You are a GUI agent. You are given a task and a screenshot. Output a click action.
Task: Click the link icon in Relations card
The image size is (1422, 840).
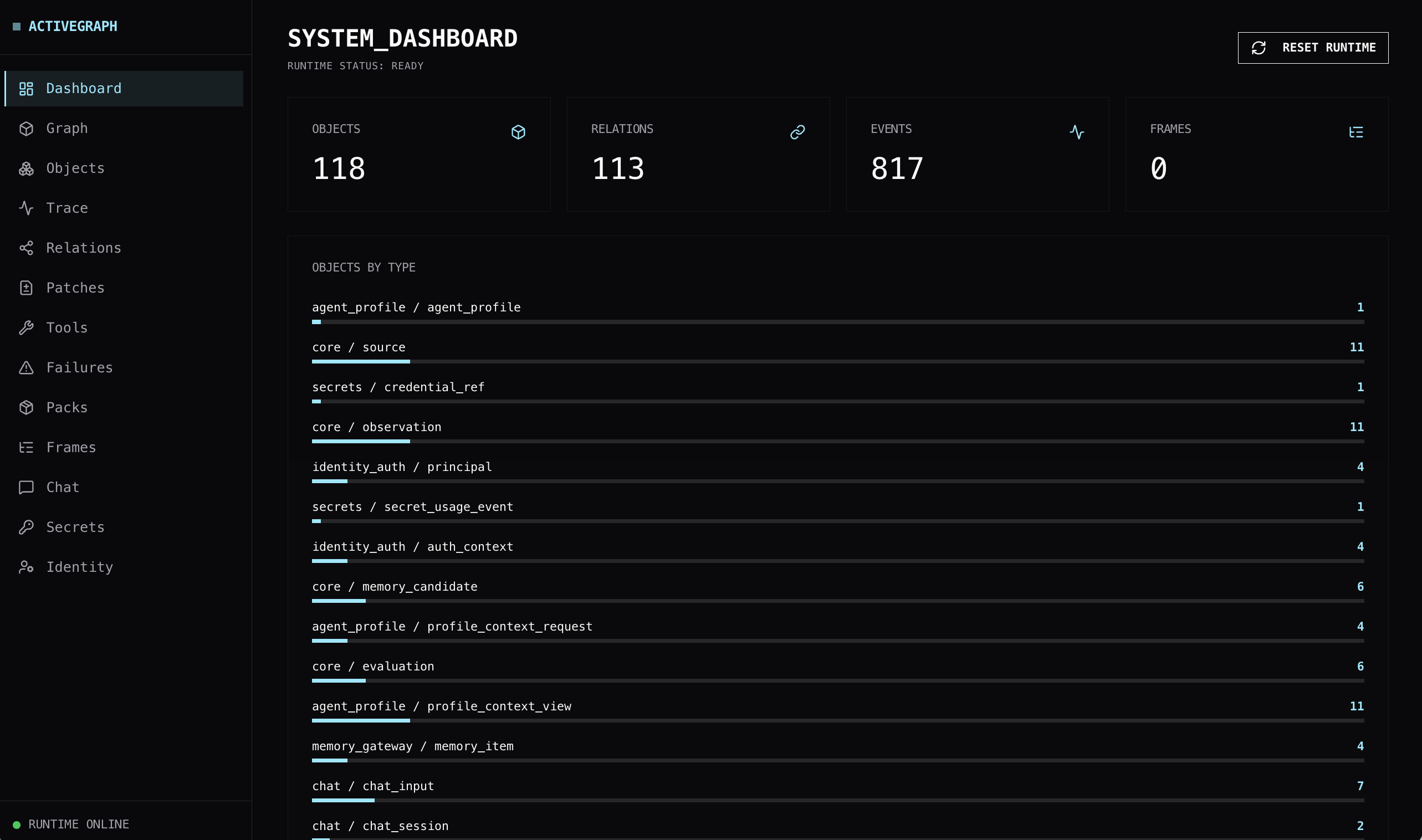[x=797, y=132]
